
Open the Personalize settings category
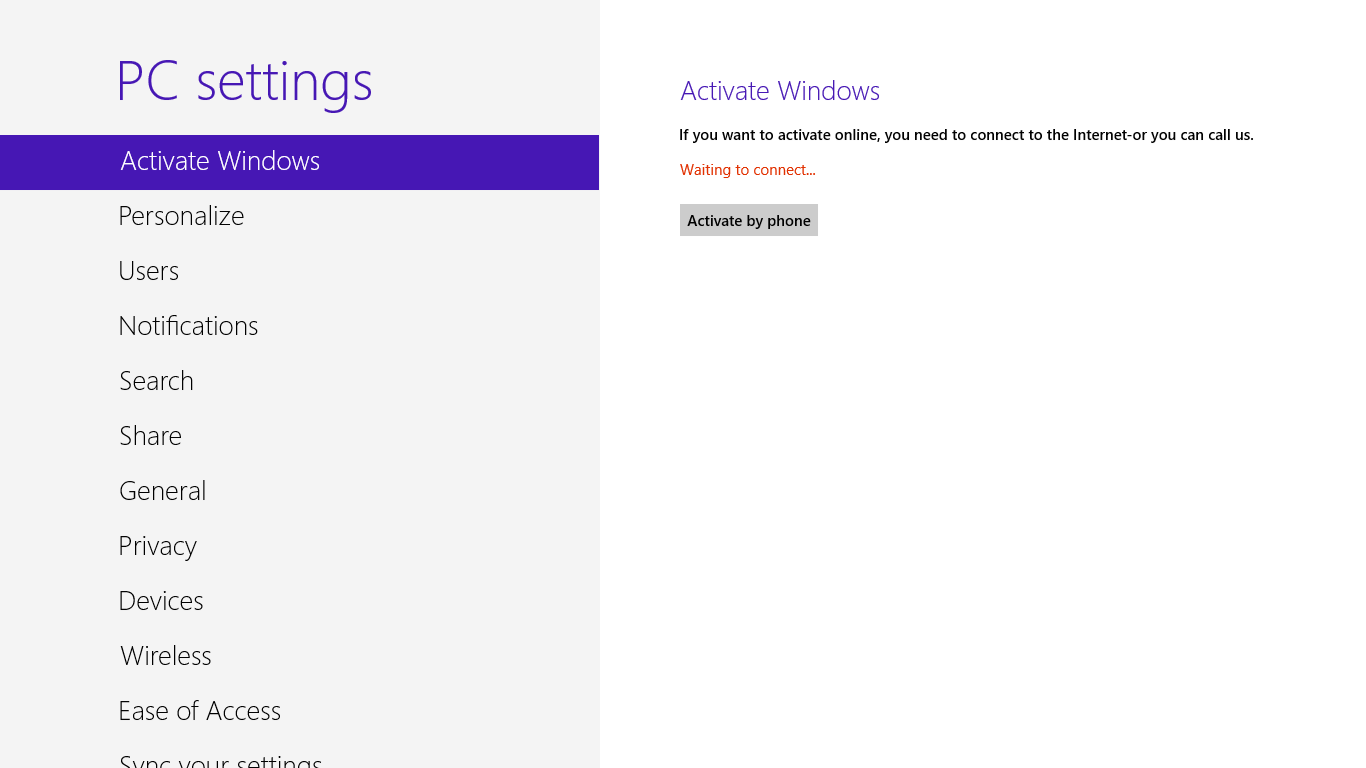pyautogui.click(x=299, y=217)
